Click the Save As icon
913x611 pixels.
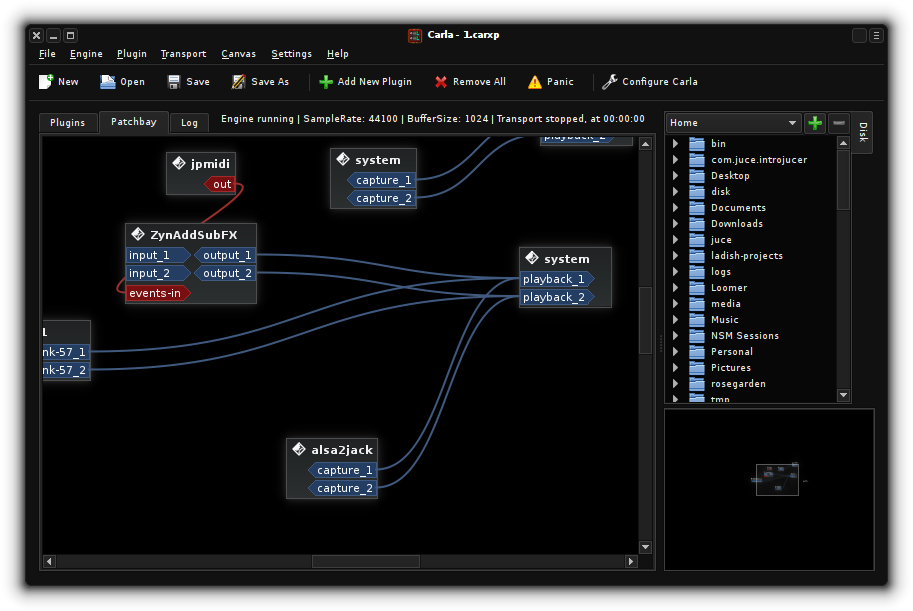point(238,82)
